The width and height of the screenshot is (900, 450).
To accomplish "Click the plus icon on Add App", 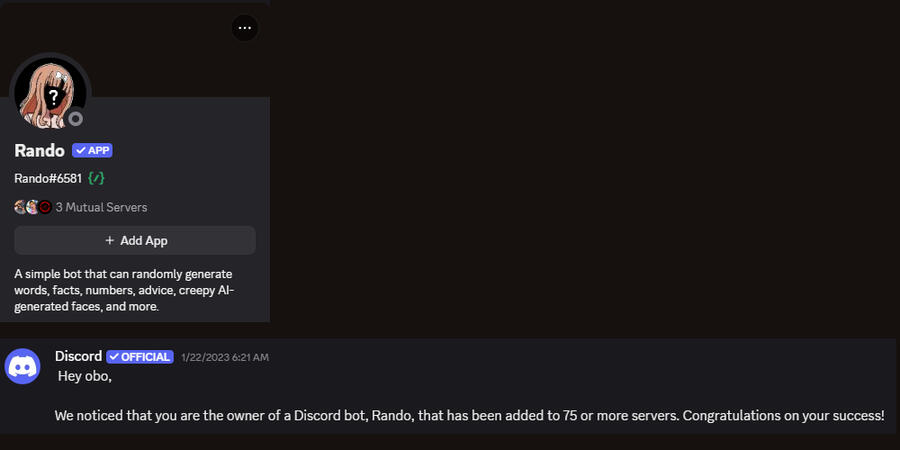I will click(110, 240).
